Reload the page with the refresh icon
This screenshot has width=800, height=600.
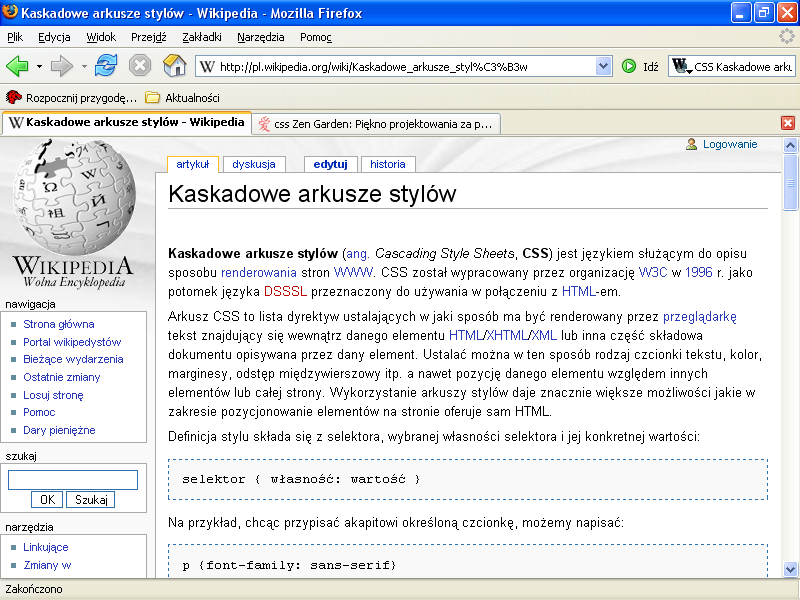point(106,66)
